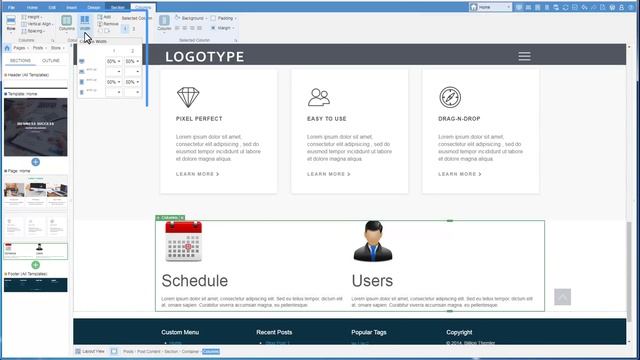Click the LOGOTYPE text
Screen dimensions: 640x360
(x=204, y=57)
